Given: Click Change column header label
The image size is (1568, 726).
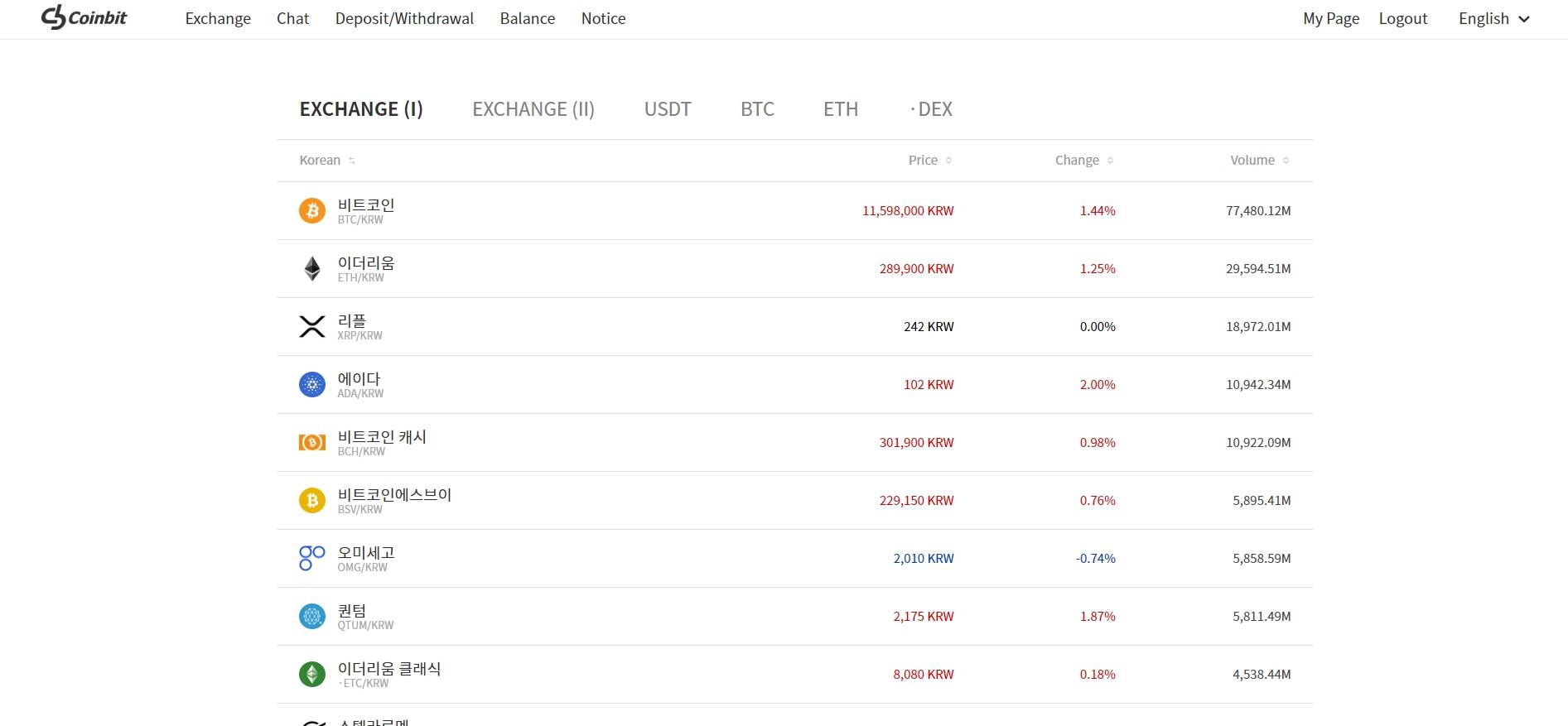Looking at the screenshot, I should [x=1077, y=161].
